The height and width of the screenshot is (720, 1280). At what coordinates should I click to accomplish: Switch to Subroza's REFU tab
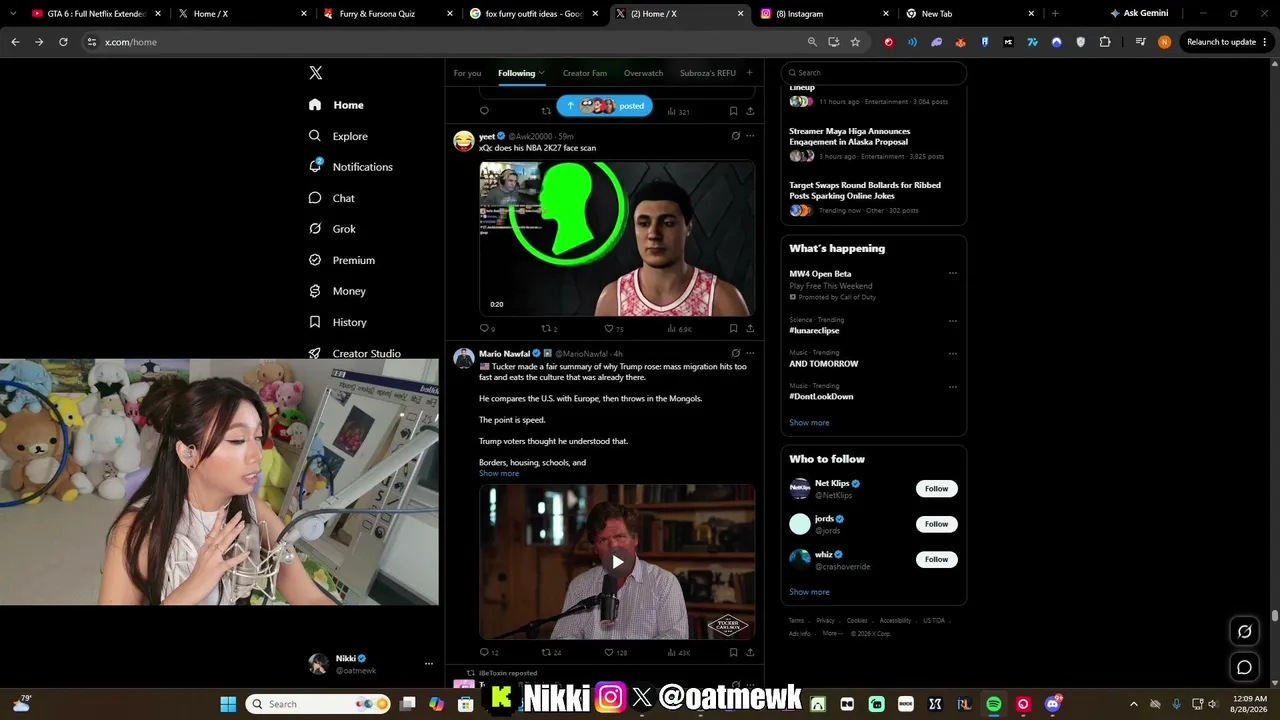click(x=708, y=73)
